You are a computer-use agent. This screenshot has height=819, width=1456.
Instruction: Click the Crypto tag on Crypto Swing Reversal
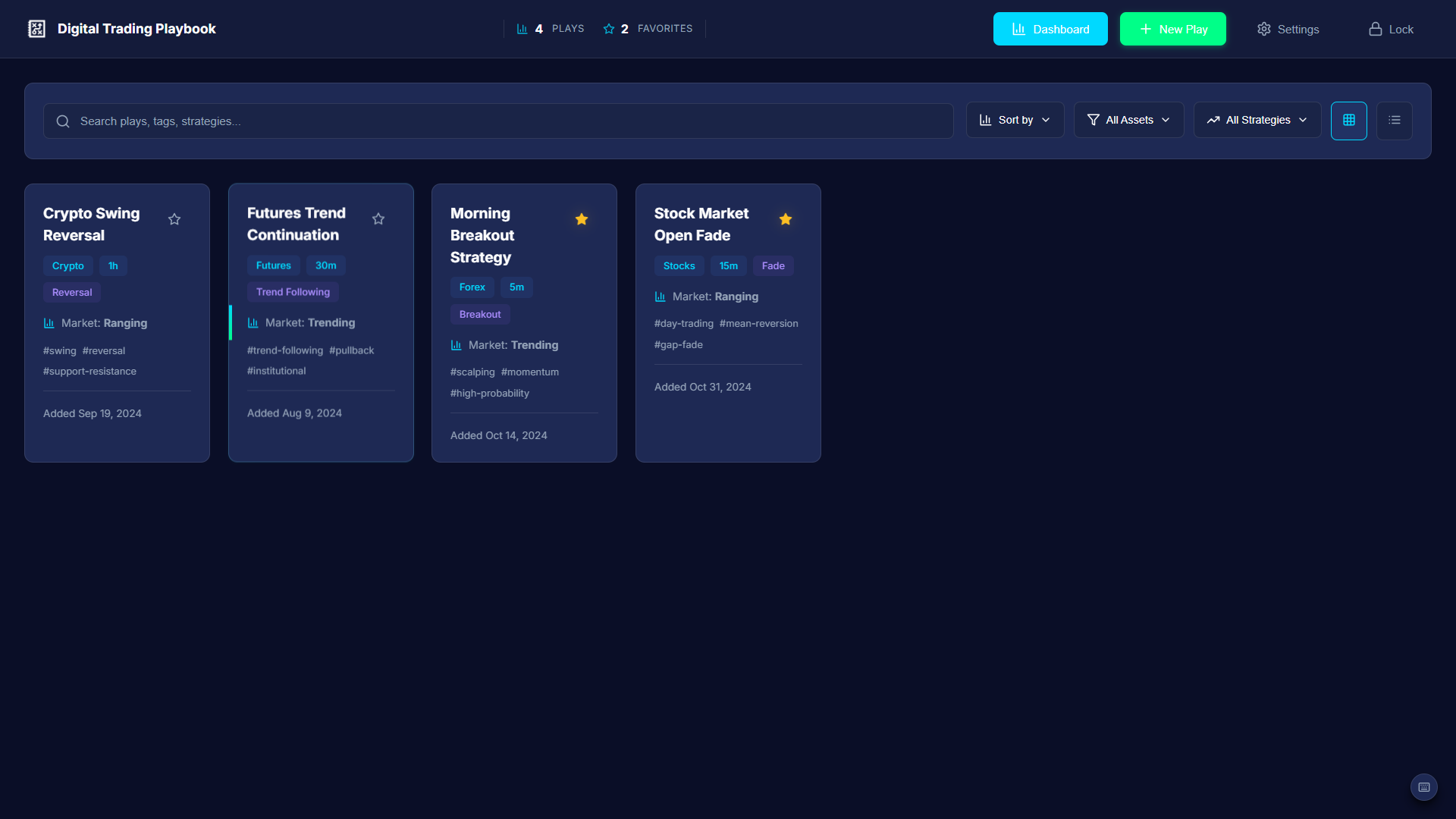[68, 265]
